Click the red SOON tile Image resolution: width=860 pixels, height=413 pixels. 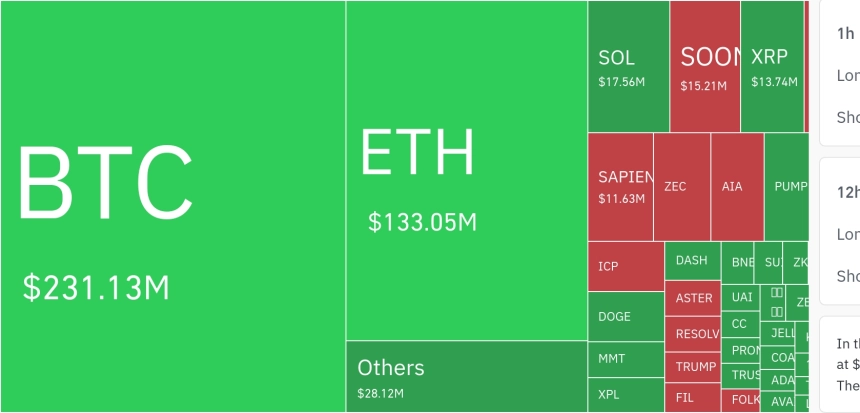point(705,66)
